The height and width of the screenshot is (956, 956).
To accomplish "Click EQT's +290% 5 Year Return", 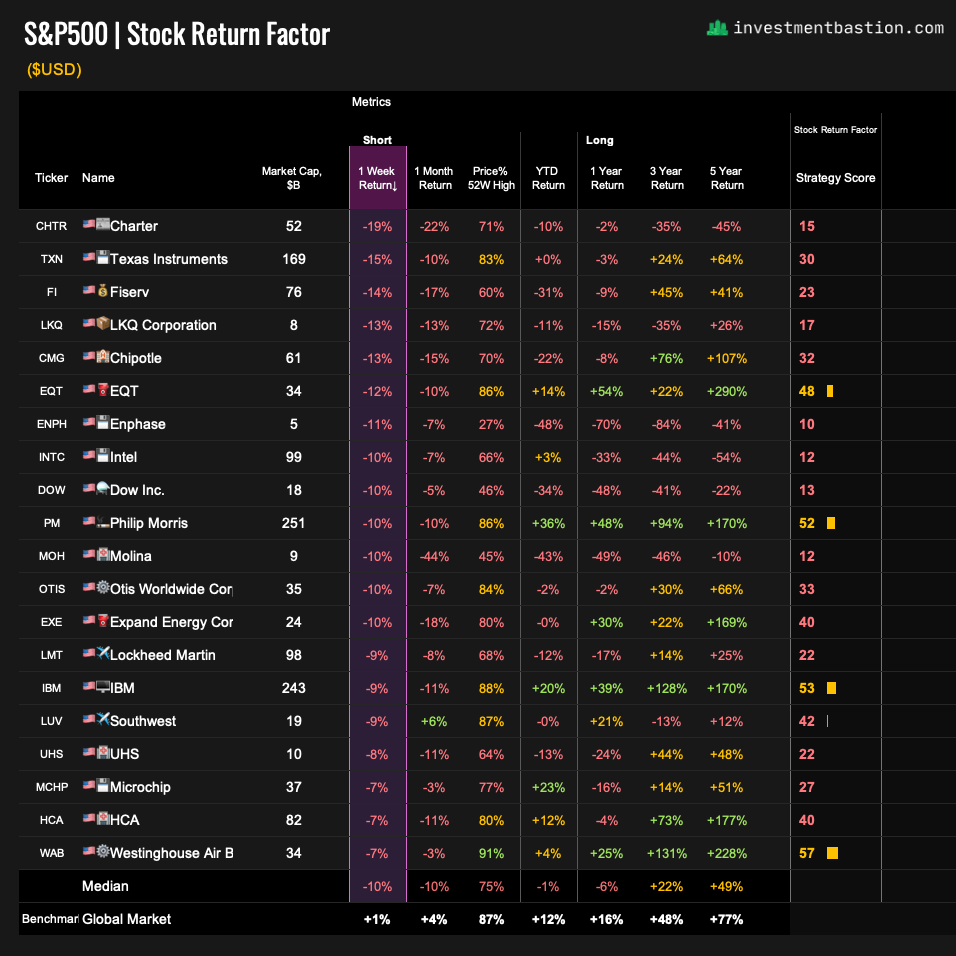I will [727, 391].
